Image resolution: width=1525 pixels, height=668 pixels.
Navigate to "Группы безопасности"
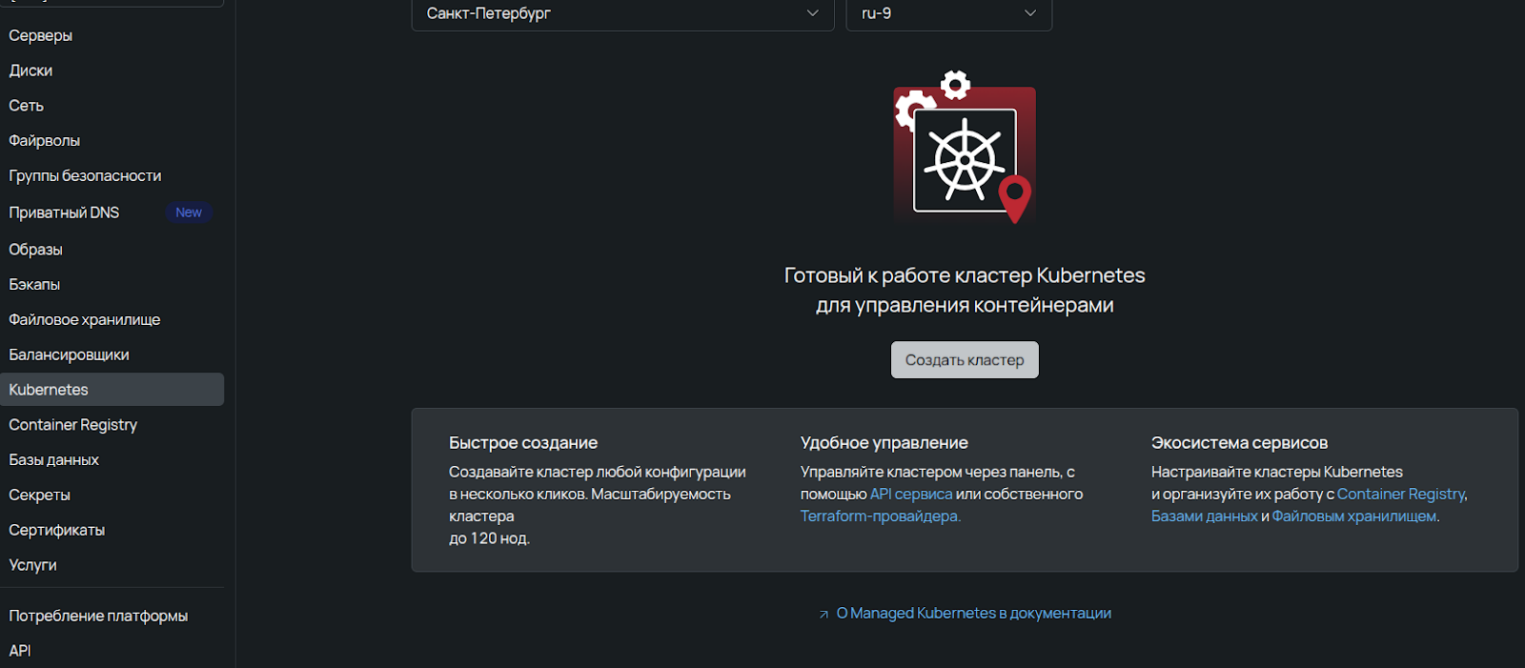point(85,175)
